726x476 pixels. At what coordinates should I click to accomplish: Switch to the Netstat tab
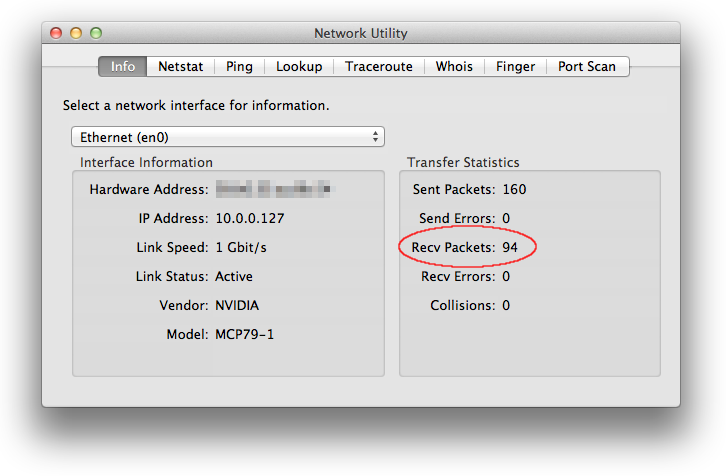point(181,67)
